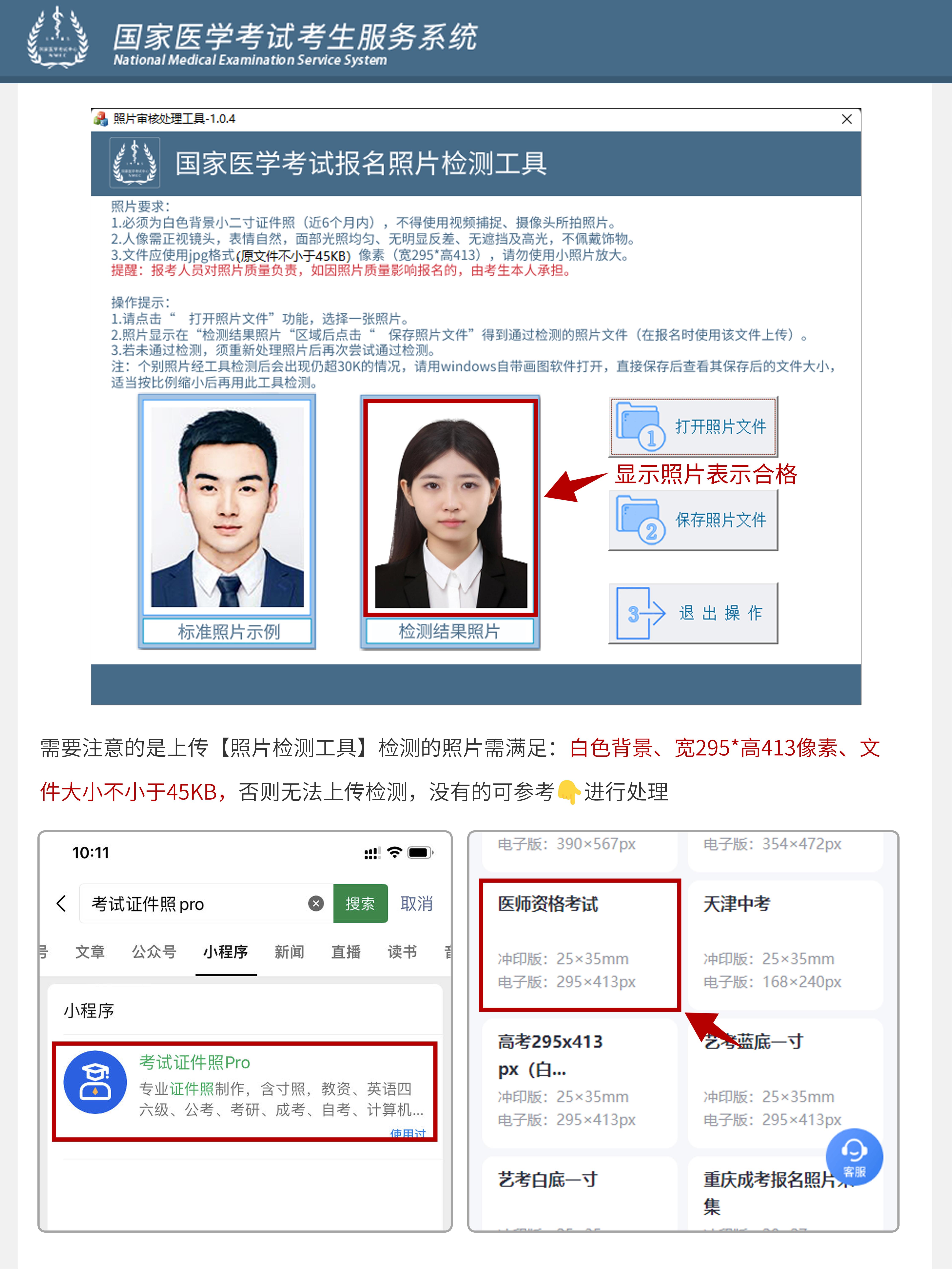
Task: Click the 标准照片示例 sample photo
Action: [x=227, y=507]
